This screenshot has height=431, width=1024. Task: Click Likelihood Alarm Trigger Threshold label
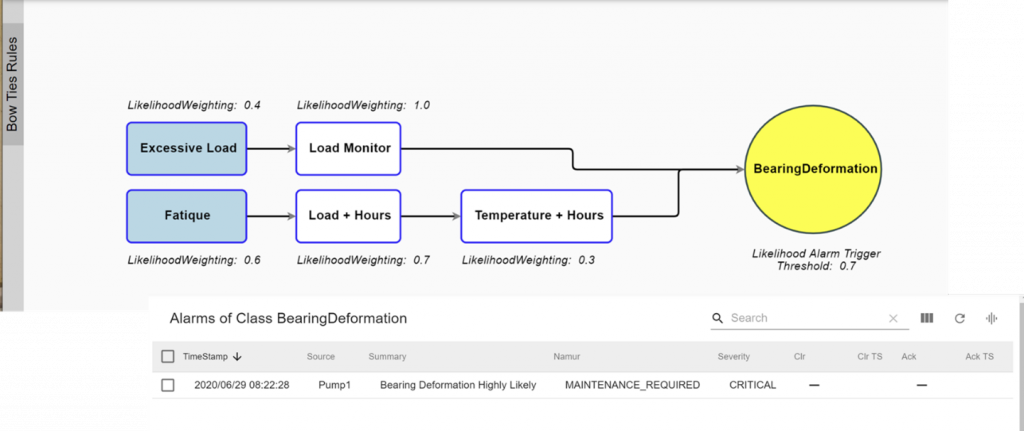[x=816, y=259]
